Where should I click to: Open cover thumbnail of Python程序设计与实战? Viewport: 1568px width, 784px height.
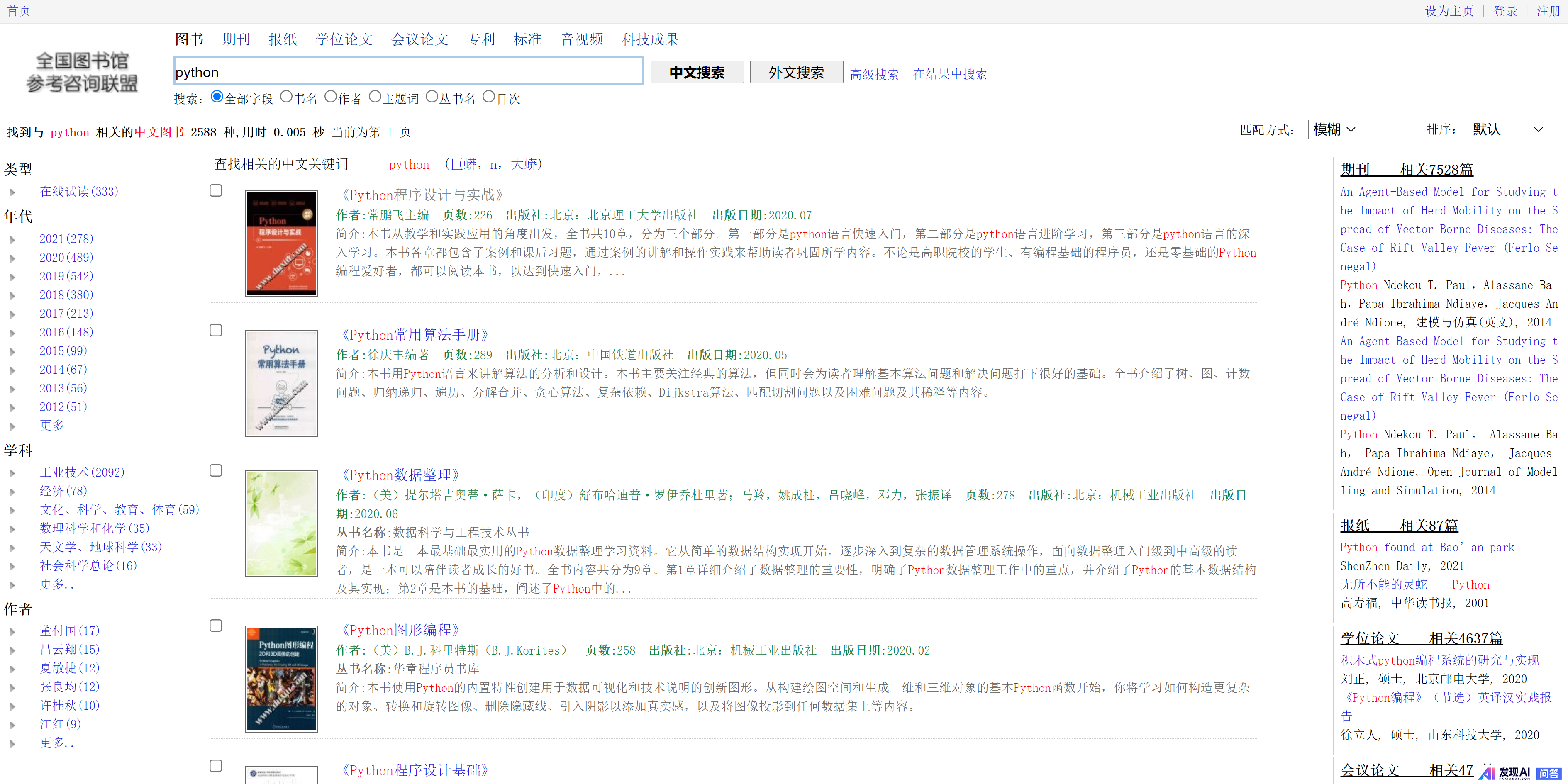click(x=281, y=243)
